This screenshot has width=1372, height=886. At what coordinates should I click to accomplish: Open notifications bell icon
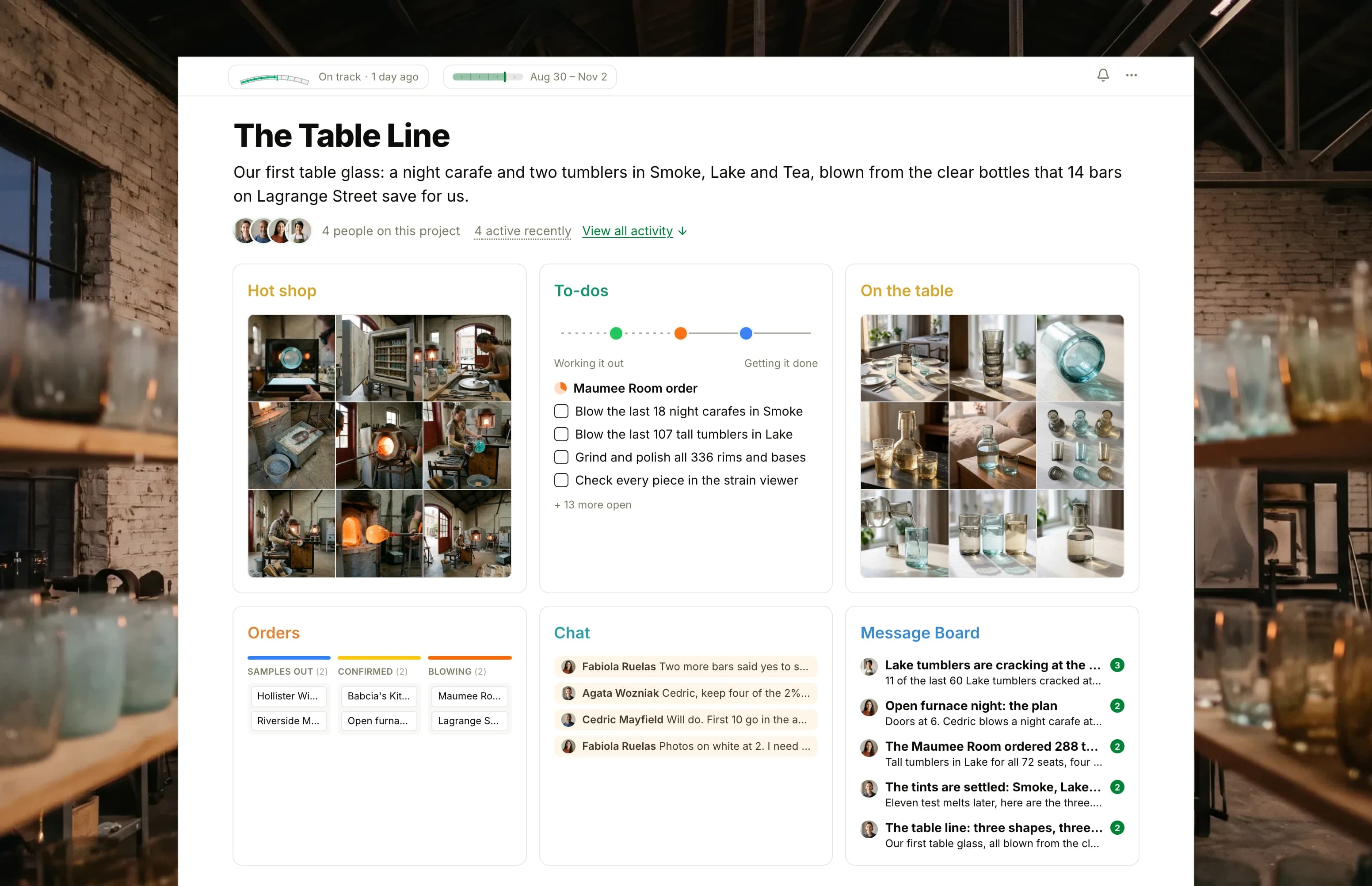click(x=1102, y=75)
